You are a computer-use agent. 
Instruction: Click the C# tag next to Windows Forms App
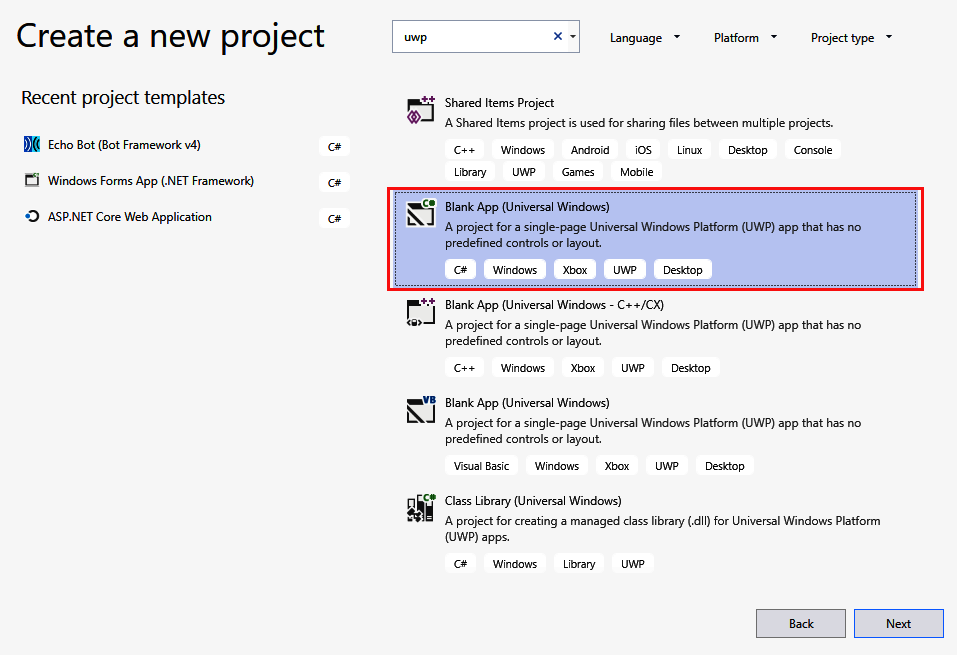(334, 183)
